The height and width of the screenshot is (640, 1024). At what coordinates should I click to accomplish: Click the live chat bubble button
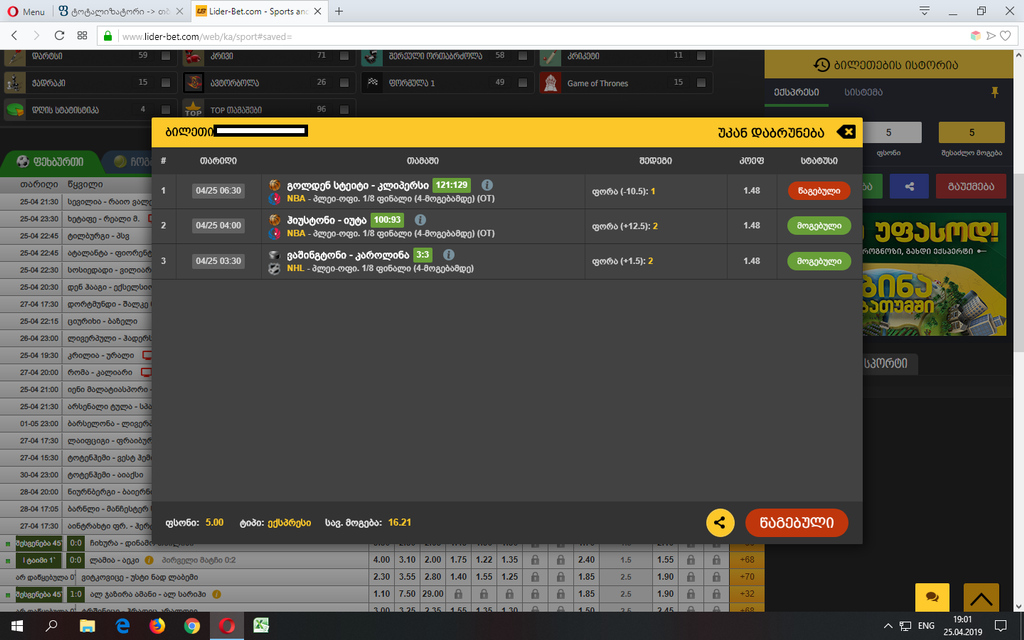(932, 597)
